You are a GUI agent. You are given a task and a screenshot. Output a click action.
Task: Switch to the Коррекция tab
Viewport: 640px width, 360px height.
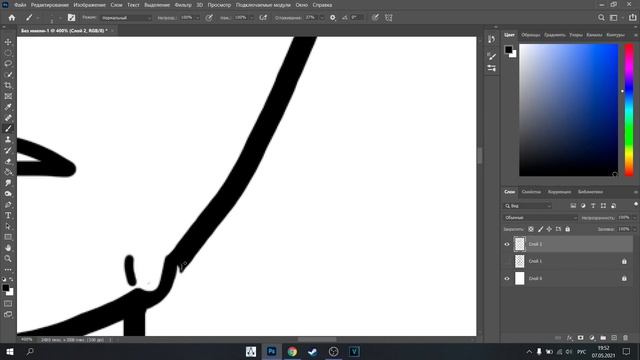click(x=559, y=192)
